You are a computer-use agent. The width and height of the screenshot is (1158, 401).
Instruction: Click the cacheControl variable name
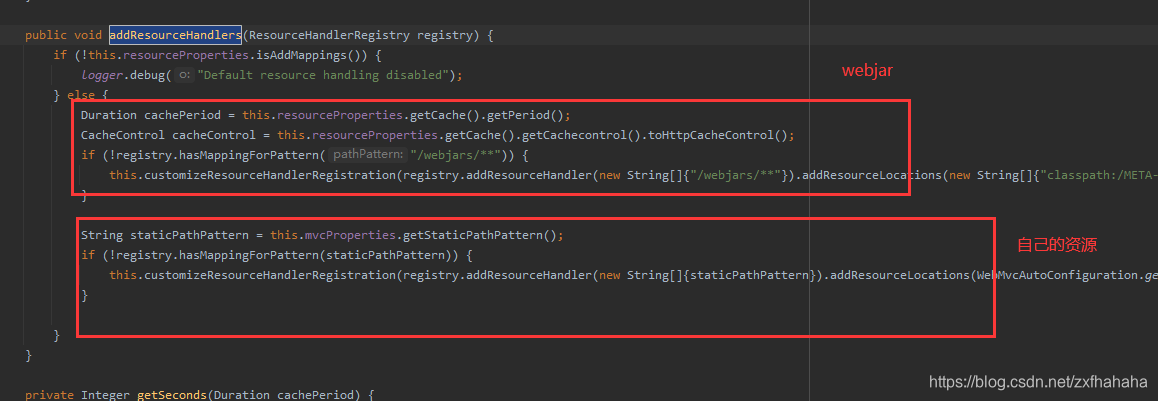tap(213, 135)
